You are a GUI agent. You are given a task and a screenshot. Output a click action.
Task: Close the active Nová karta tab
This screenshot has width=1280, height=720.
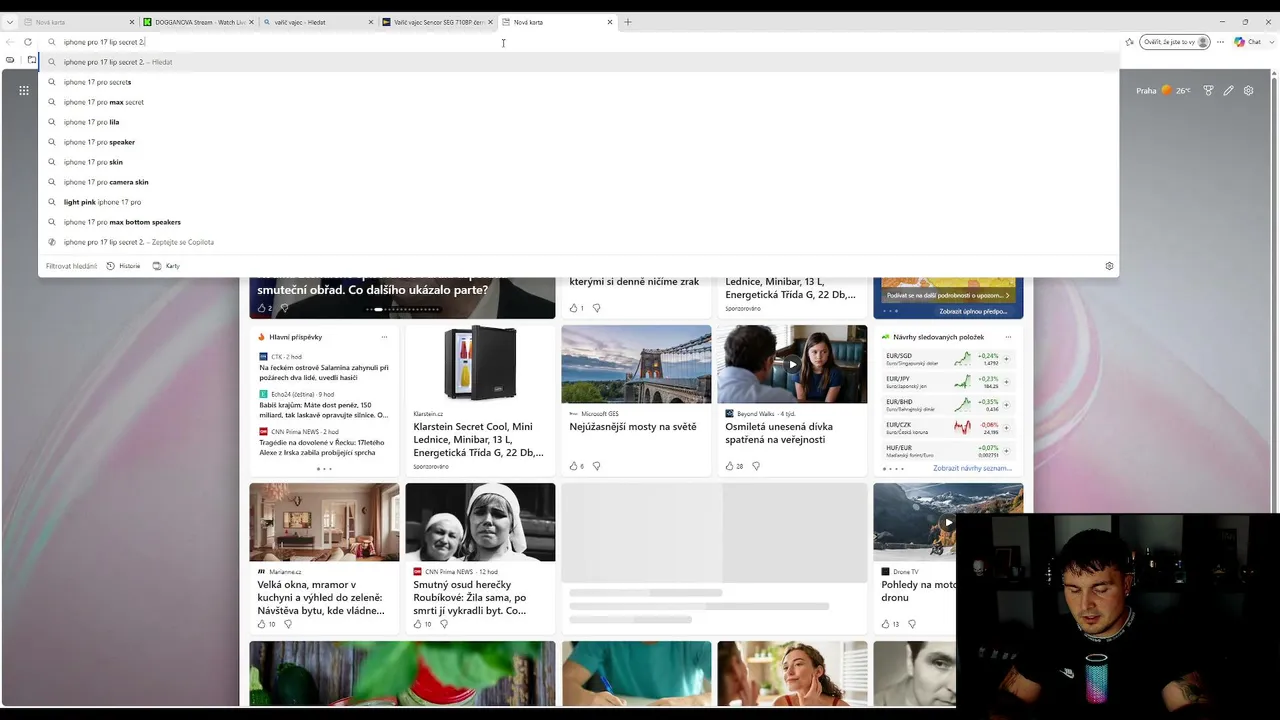[x=610, y=22]
